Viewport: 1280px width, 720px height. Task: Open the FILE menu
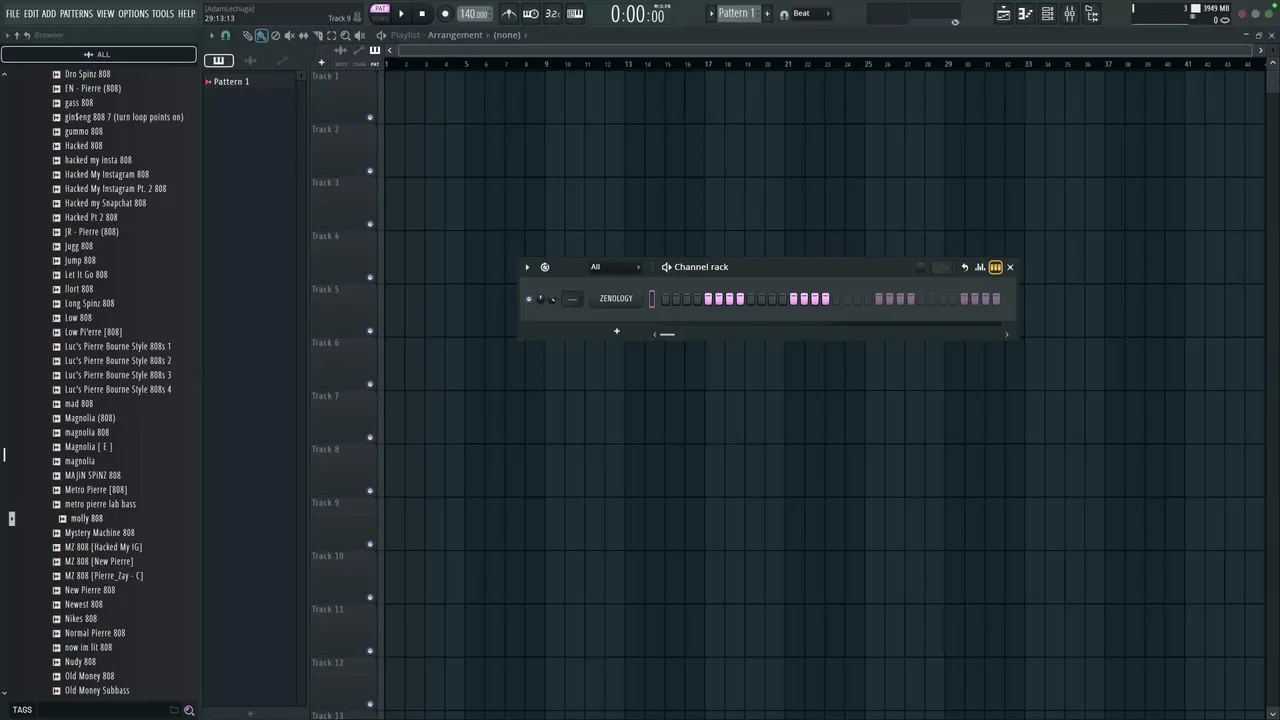12,14
